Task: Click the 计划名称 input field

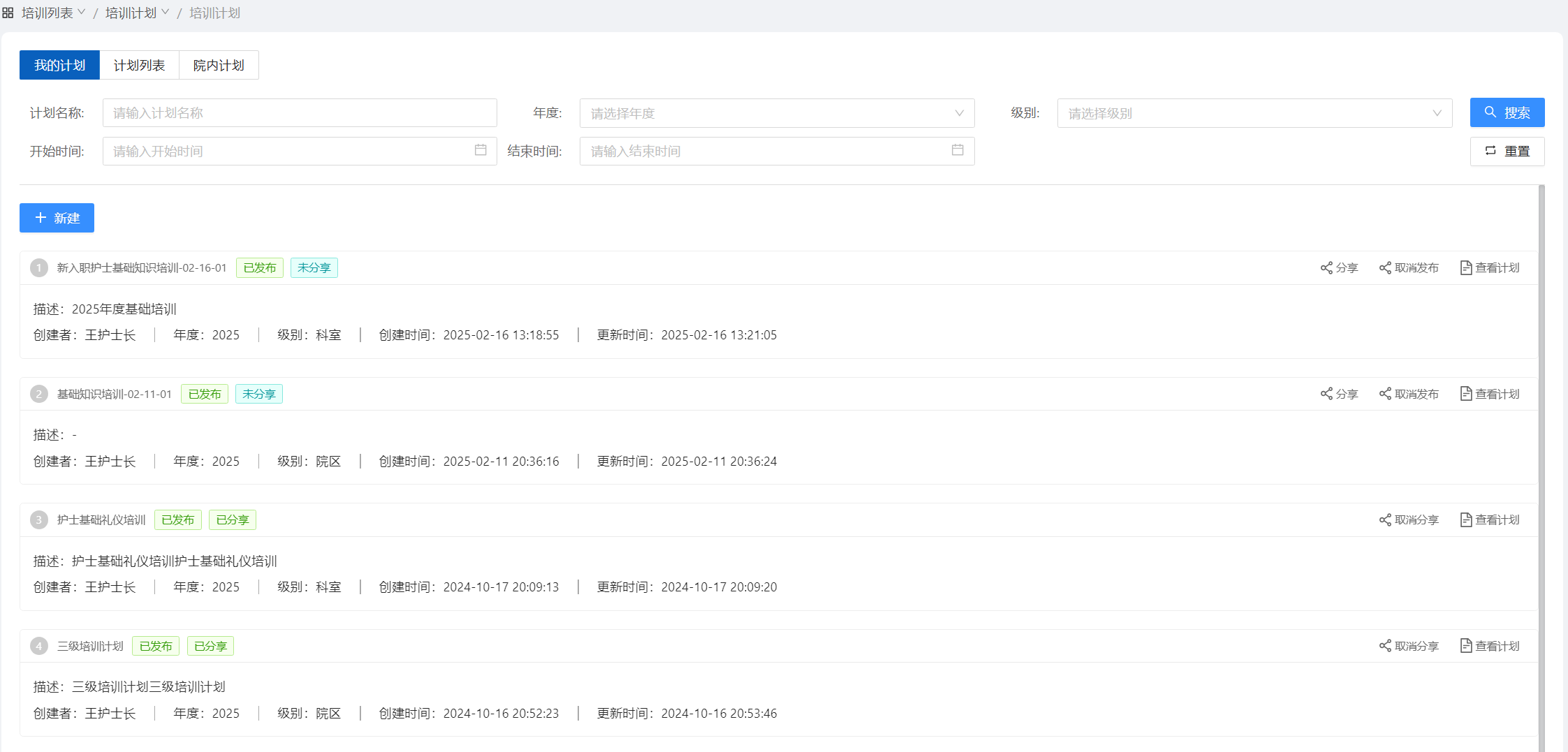Action: (300, 113)
